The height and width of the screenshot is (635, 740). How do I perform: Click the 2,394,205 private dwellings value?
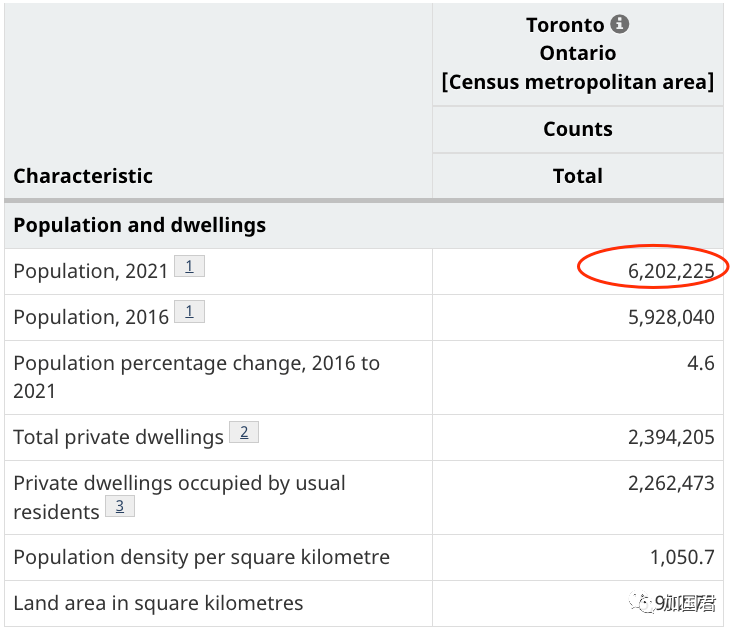[x=671, y=437]
